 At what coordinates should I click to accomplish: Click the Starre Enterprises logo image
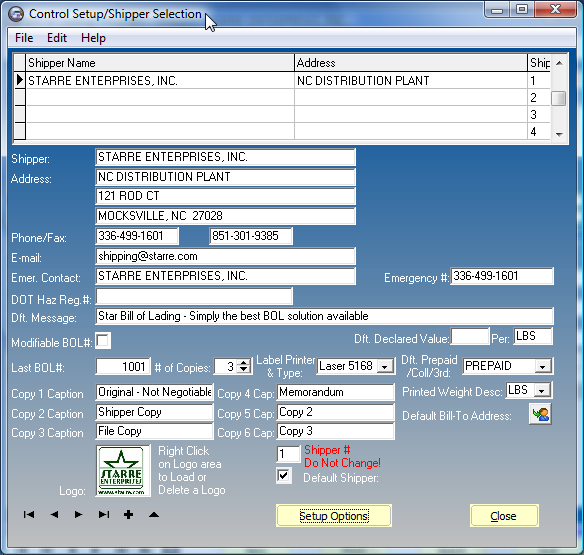pos(123,471)
